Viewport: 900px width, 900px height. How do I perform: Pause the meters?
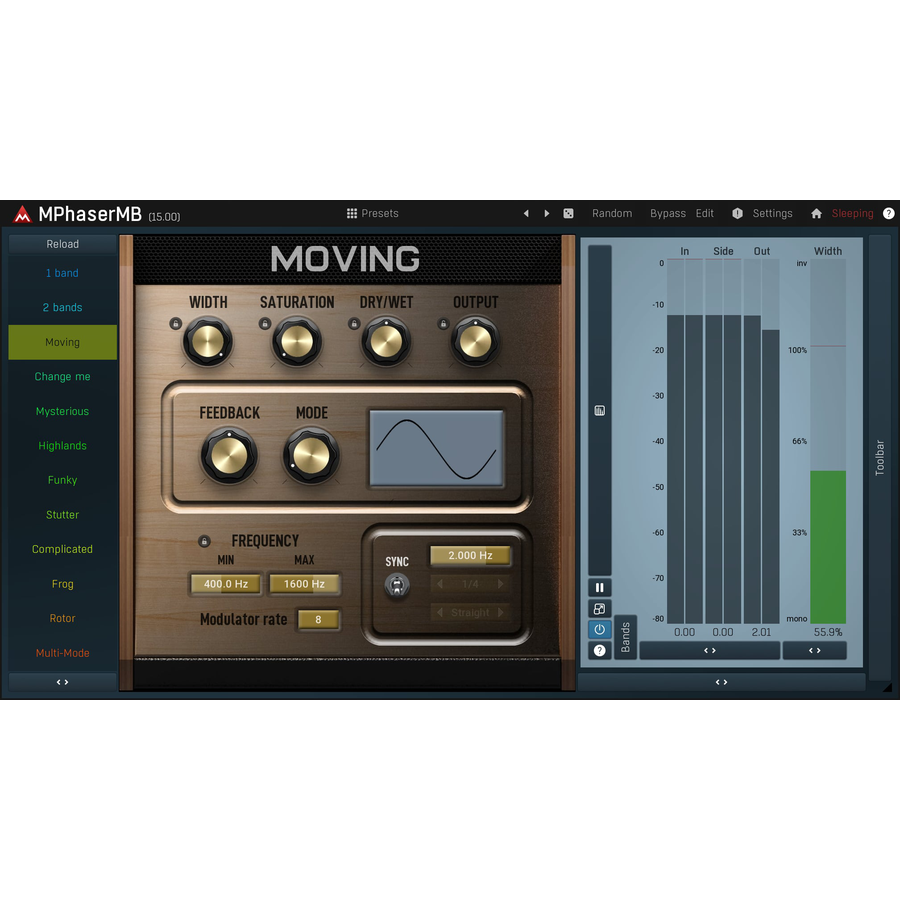600,587
